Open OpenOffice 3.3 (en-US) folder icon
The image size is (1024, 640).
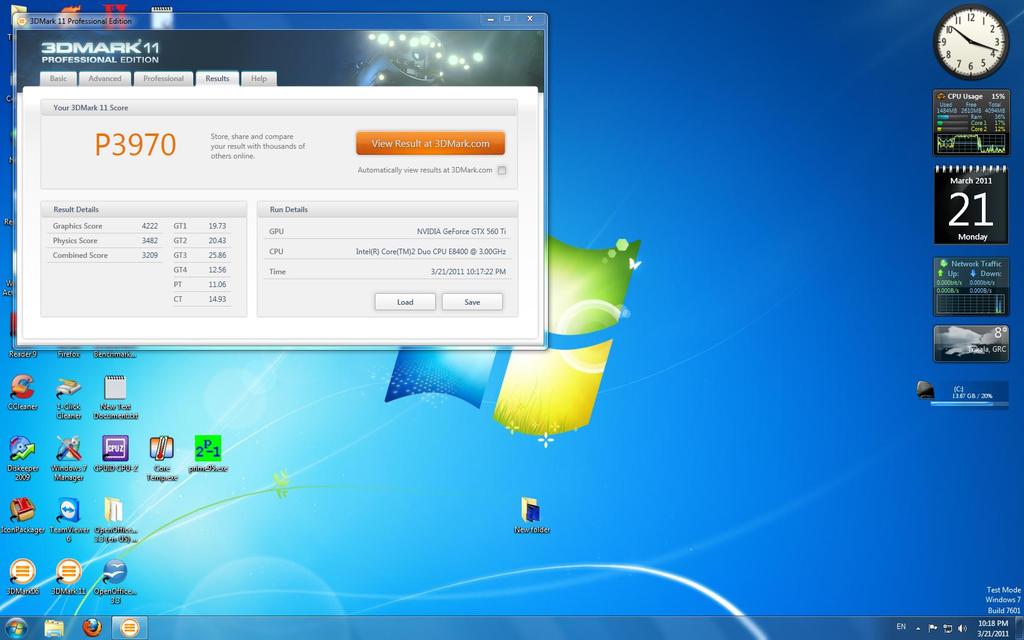[x=115, y=520]
